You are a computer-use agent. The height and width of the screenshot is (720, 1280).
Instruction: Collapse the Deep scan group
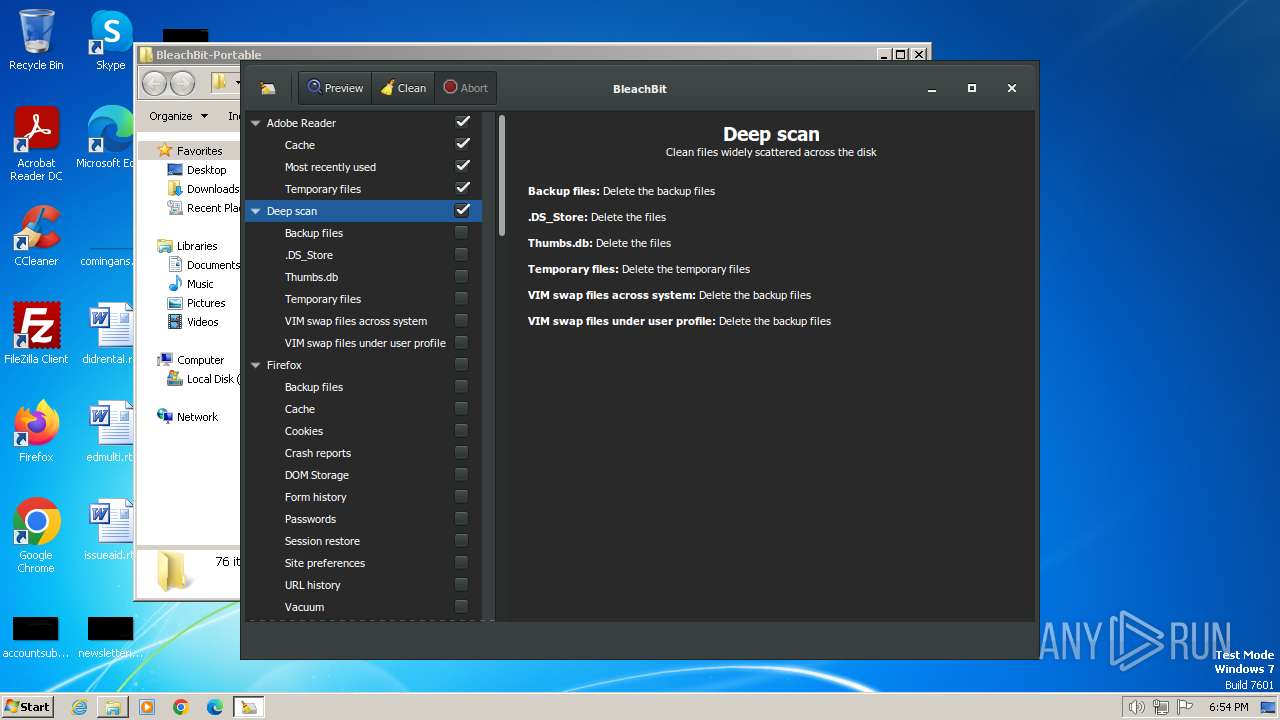[x=256, y=211]
